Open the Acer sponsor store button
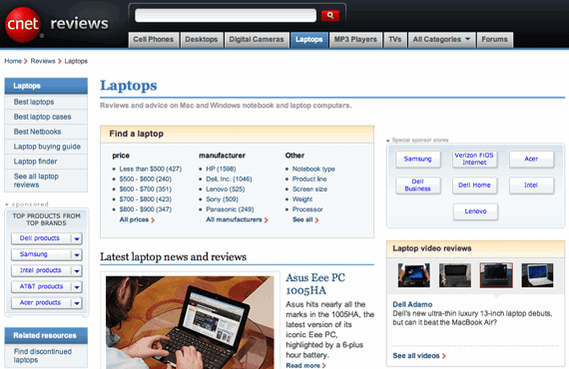Image resolution: width=569 pixels, height=369 pixels. [531, 159]
